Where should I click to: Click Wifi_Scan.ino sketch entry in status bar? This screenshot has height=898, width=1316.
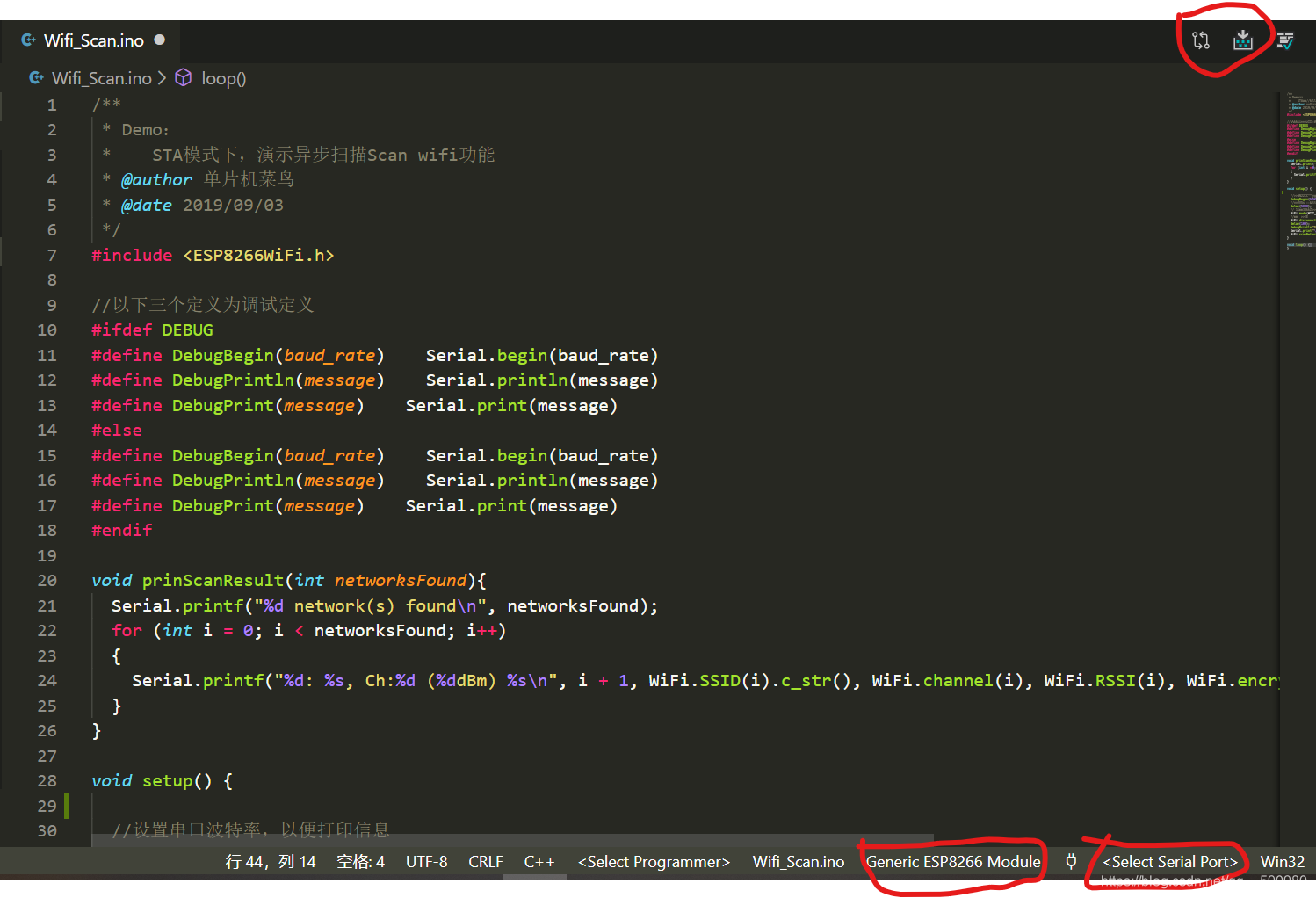799,862
